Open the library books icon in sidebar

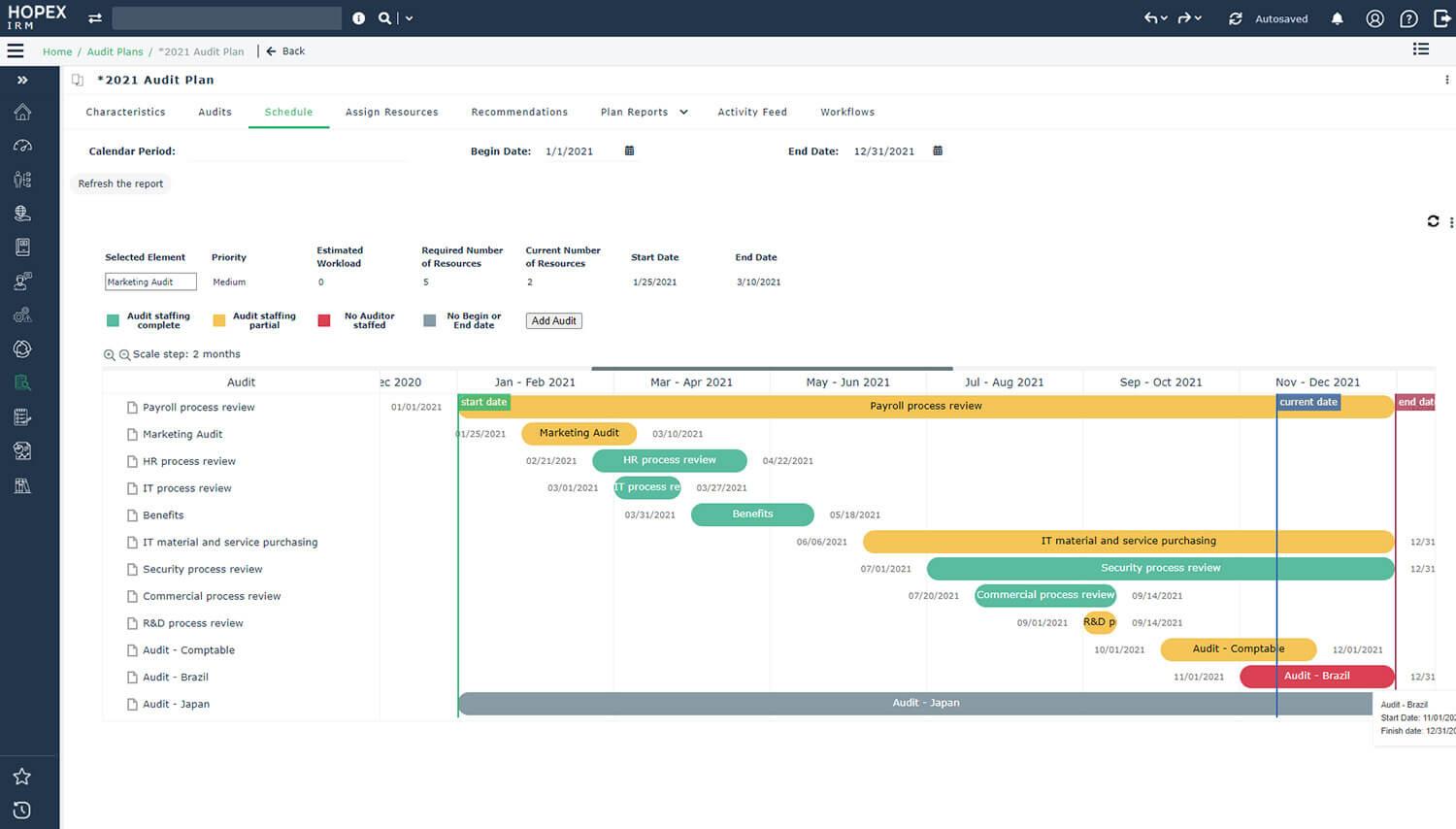pyautogui.click(x=22, y=485)
